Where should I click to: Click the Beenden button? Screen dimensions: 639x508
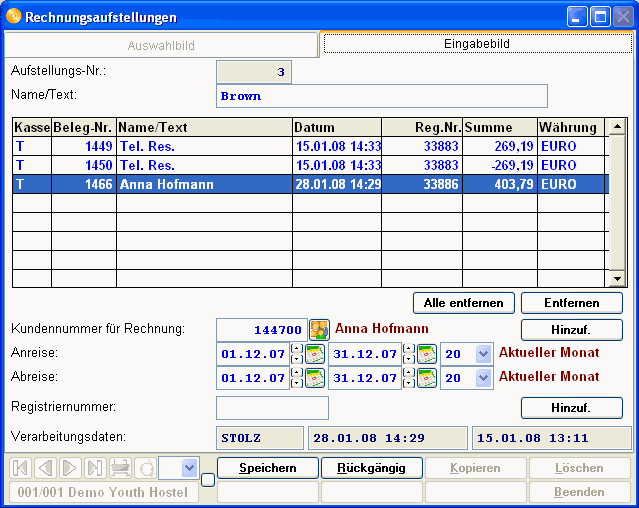click(580, 492)
